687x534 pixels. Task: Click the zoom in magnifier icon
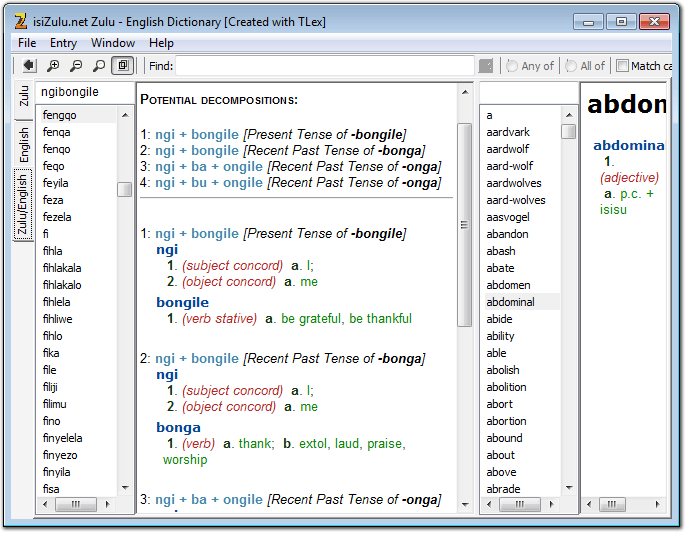(x=53, y=66)
